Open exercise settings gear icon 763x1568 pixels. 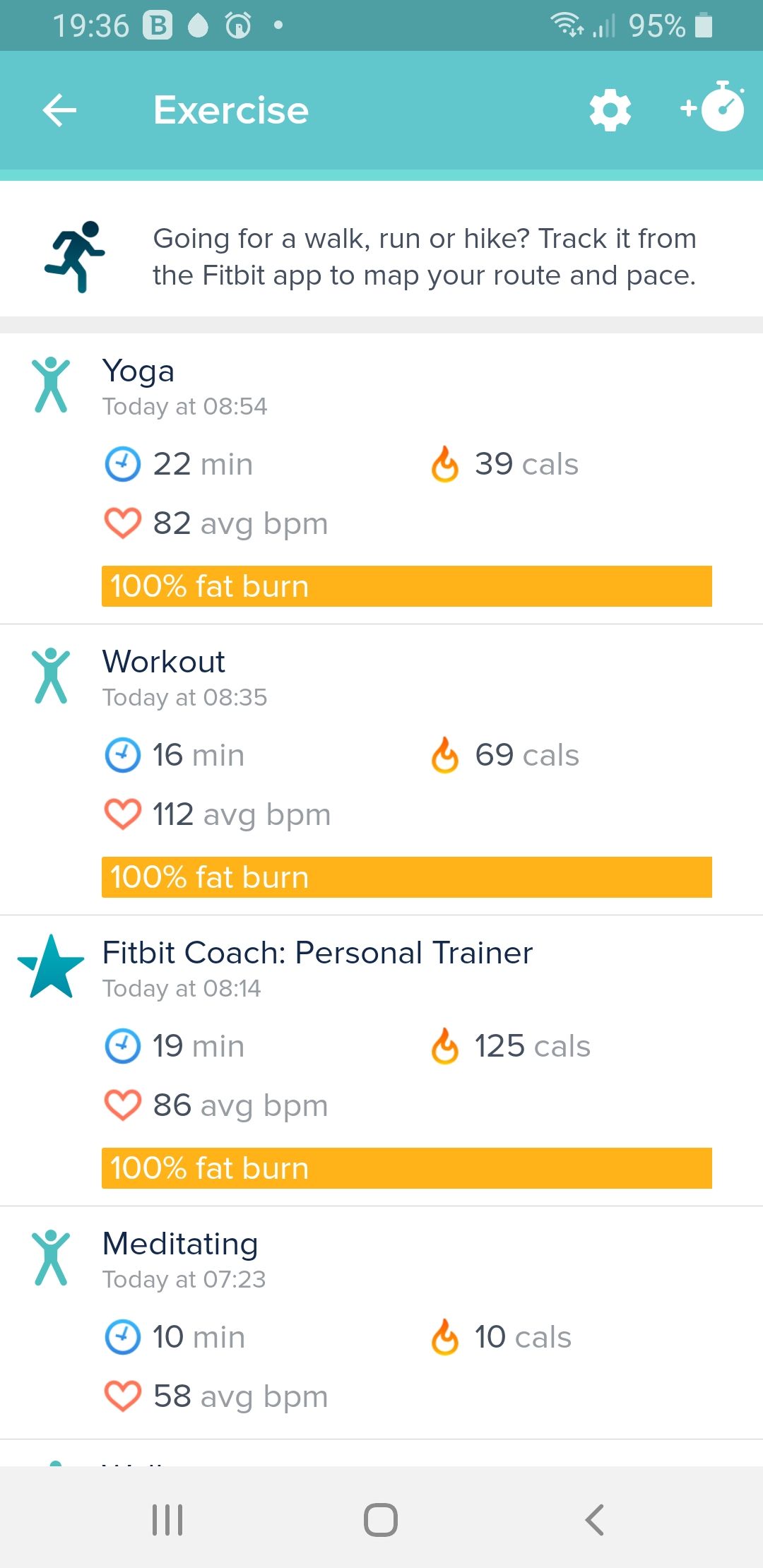pos(610,110)
